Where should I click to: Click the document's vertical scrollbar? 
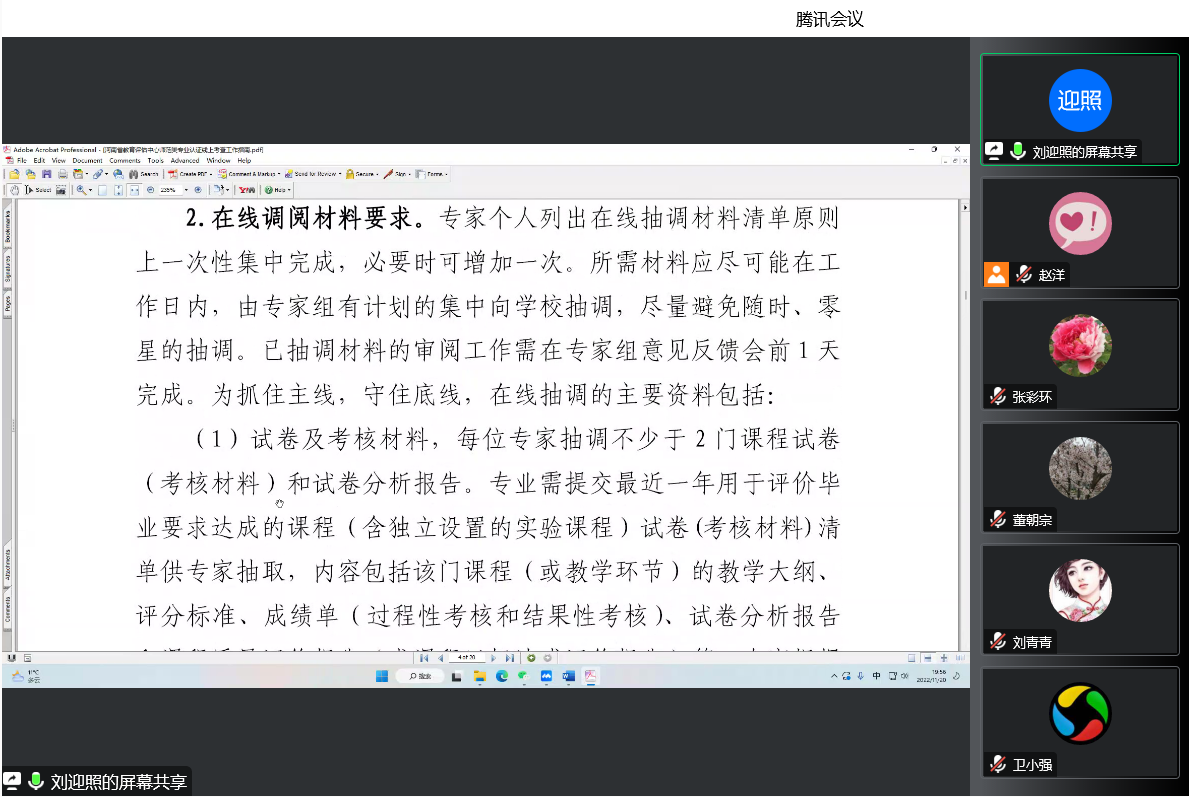[x=964, y=400]
